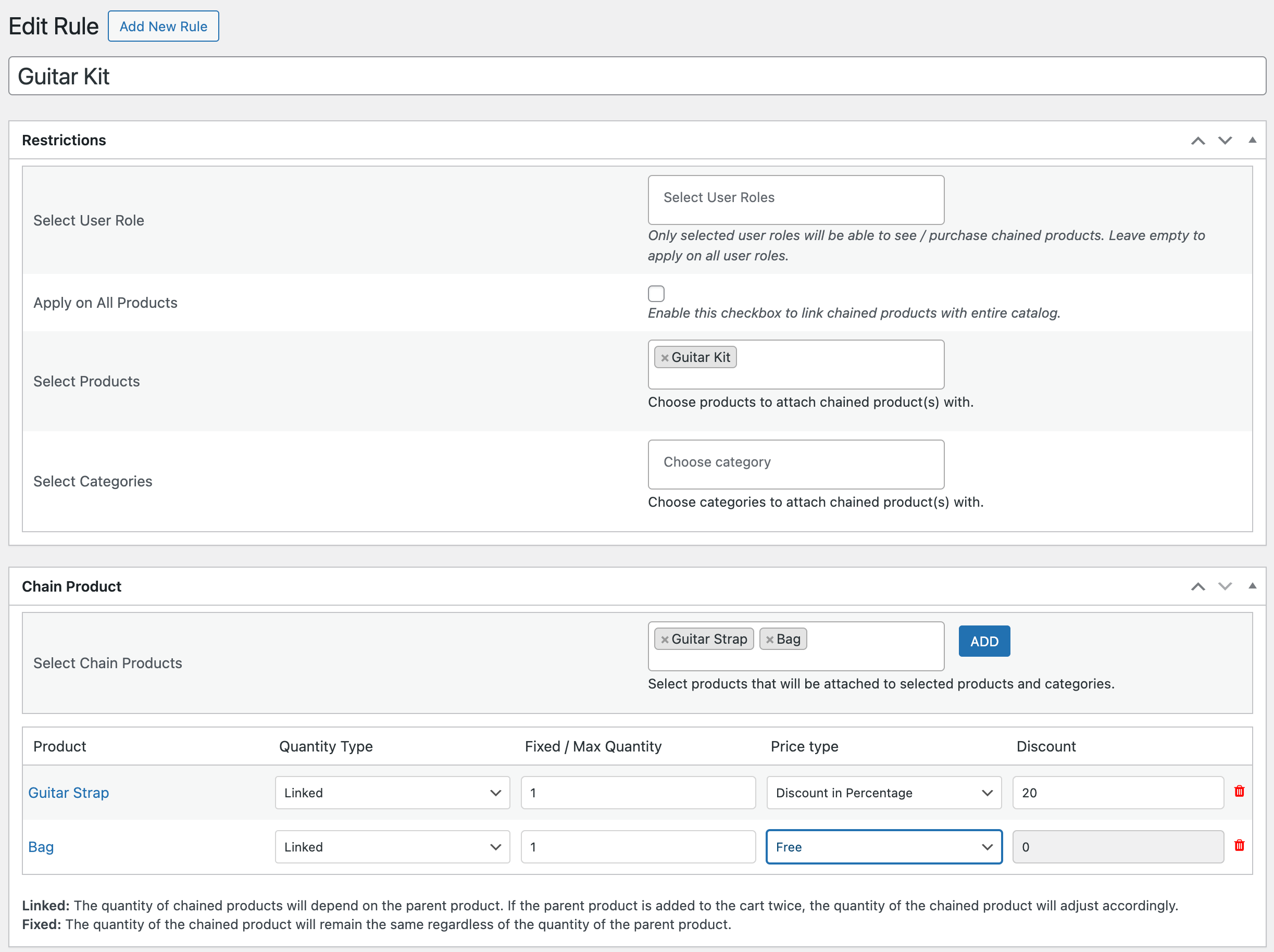This screenshot has width=1274, height=952.
Task: Move Restrictions panel down with arrow icon
Action: (x=1225, y=140)
